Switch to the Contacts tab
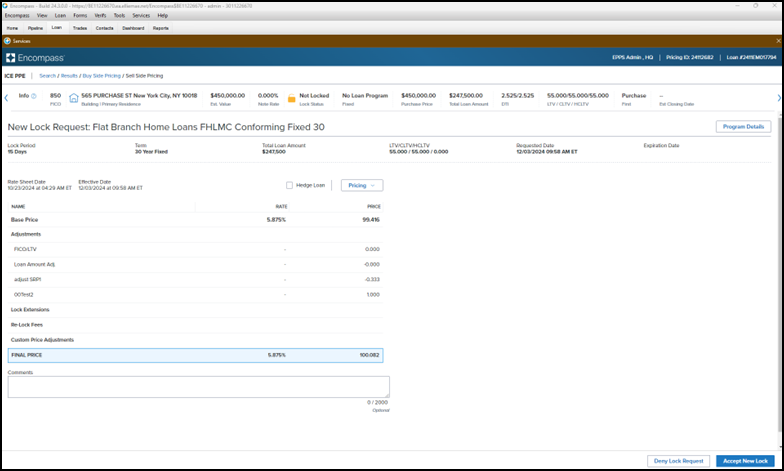The image size is (784, 471). 104,28
